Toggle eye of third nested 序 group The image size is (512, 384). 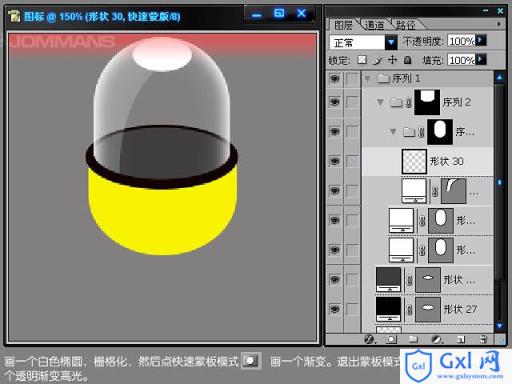click(x=335, y=132)
